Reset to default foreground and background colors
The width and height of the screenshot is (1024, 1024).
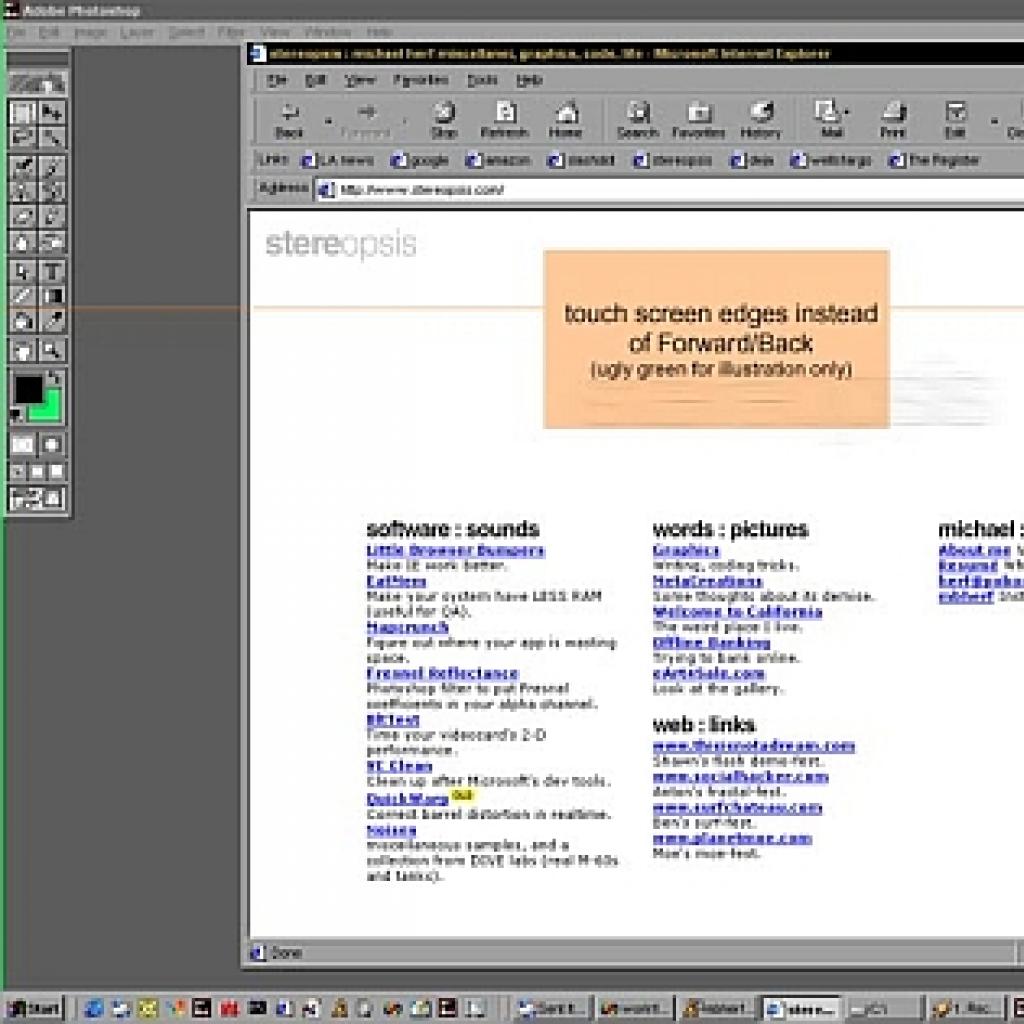pos(16,416)
